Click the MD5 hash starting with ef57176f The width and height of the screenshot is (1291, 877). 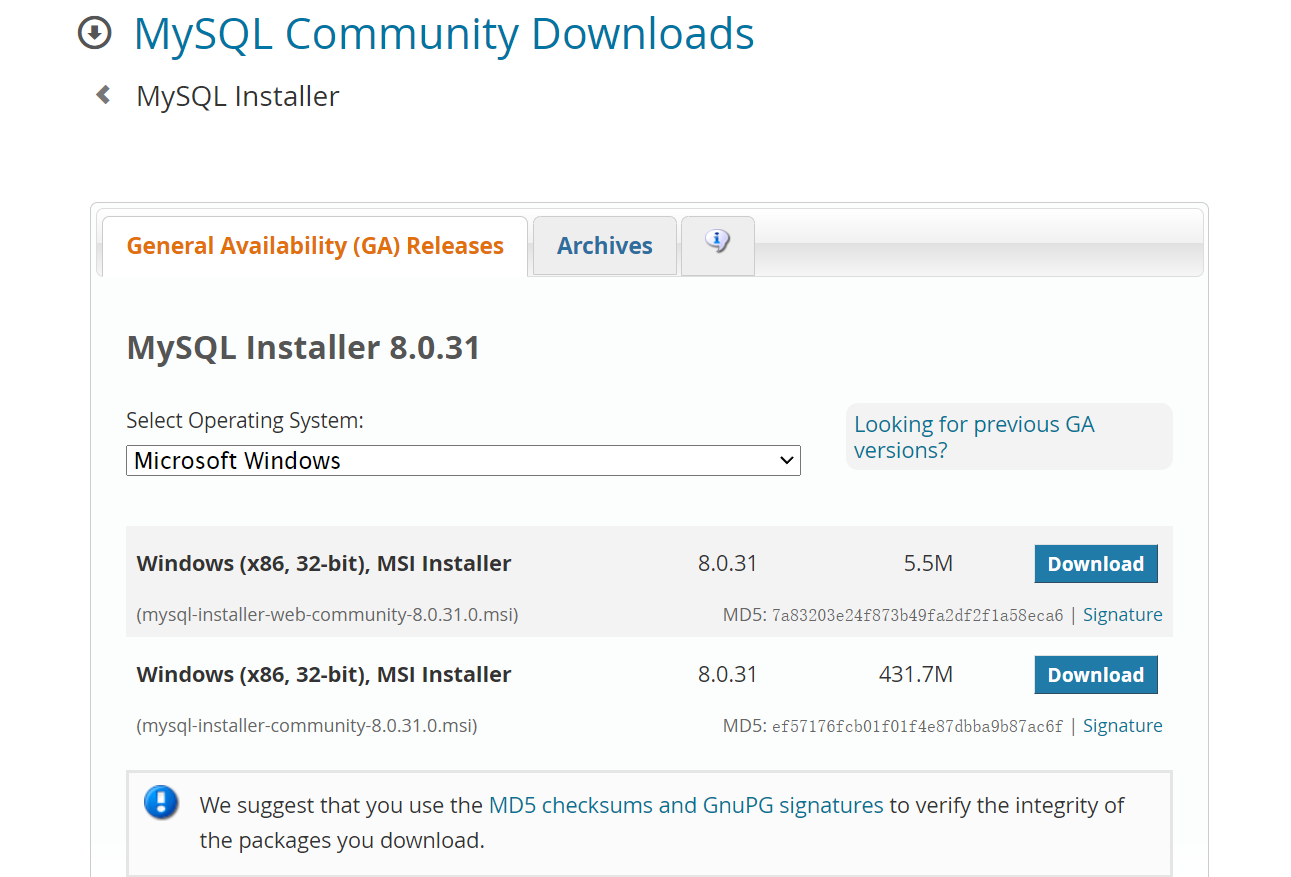917,727
